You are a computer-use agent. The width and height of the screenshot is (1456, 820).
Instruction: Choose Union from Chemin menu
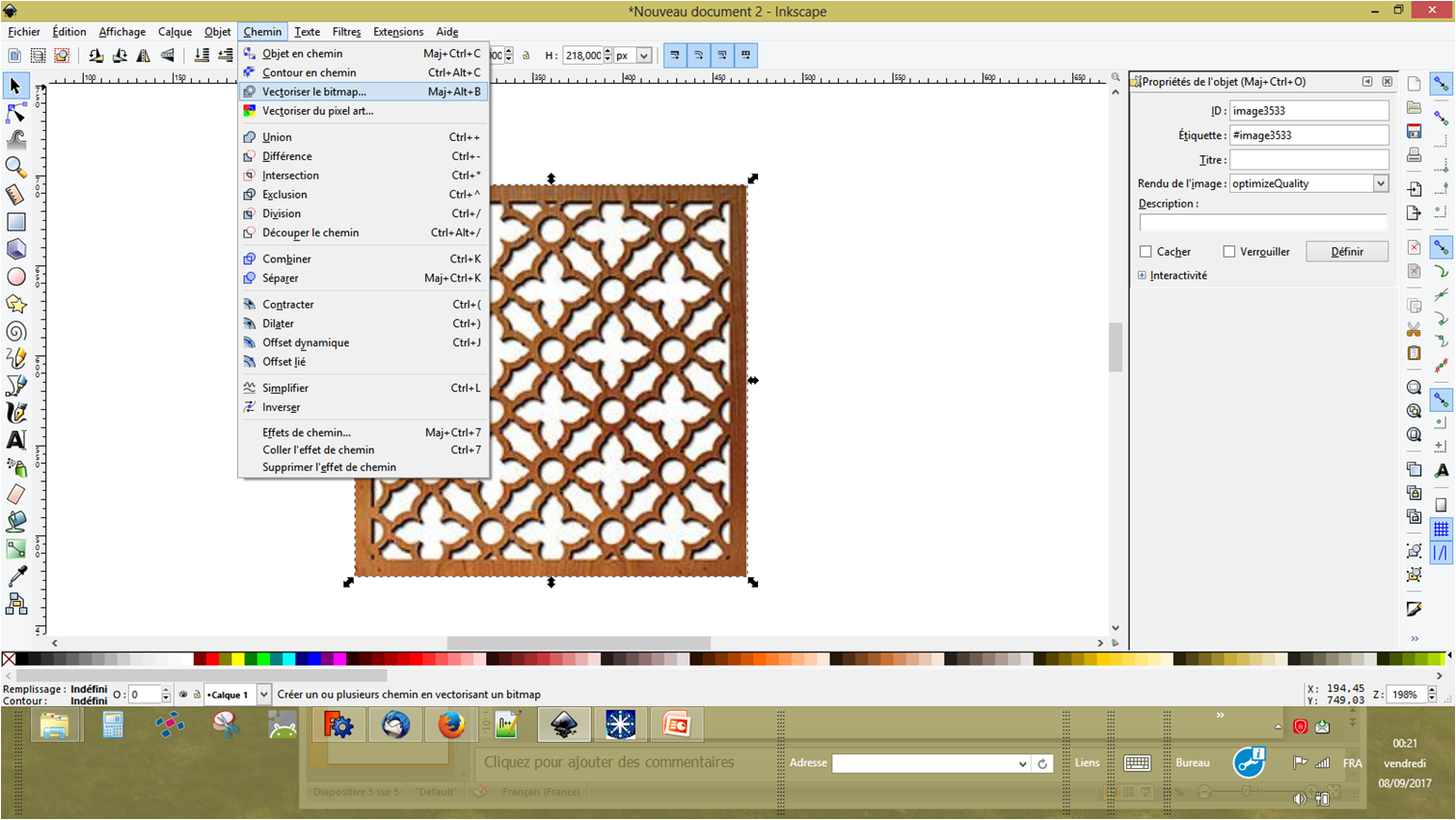[x=363, y=137]
